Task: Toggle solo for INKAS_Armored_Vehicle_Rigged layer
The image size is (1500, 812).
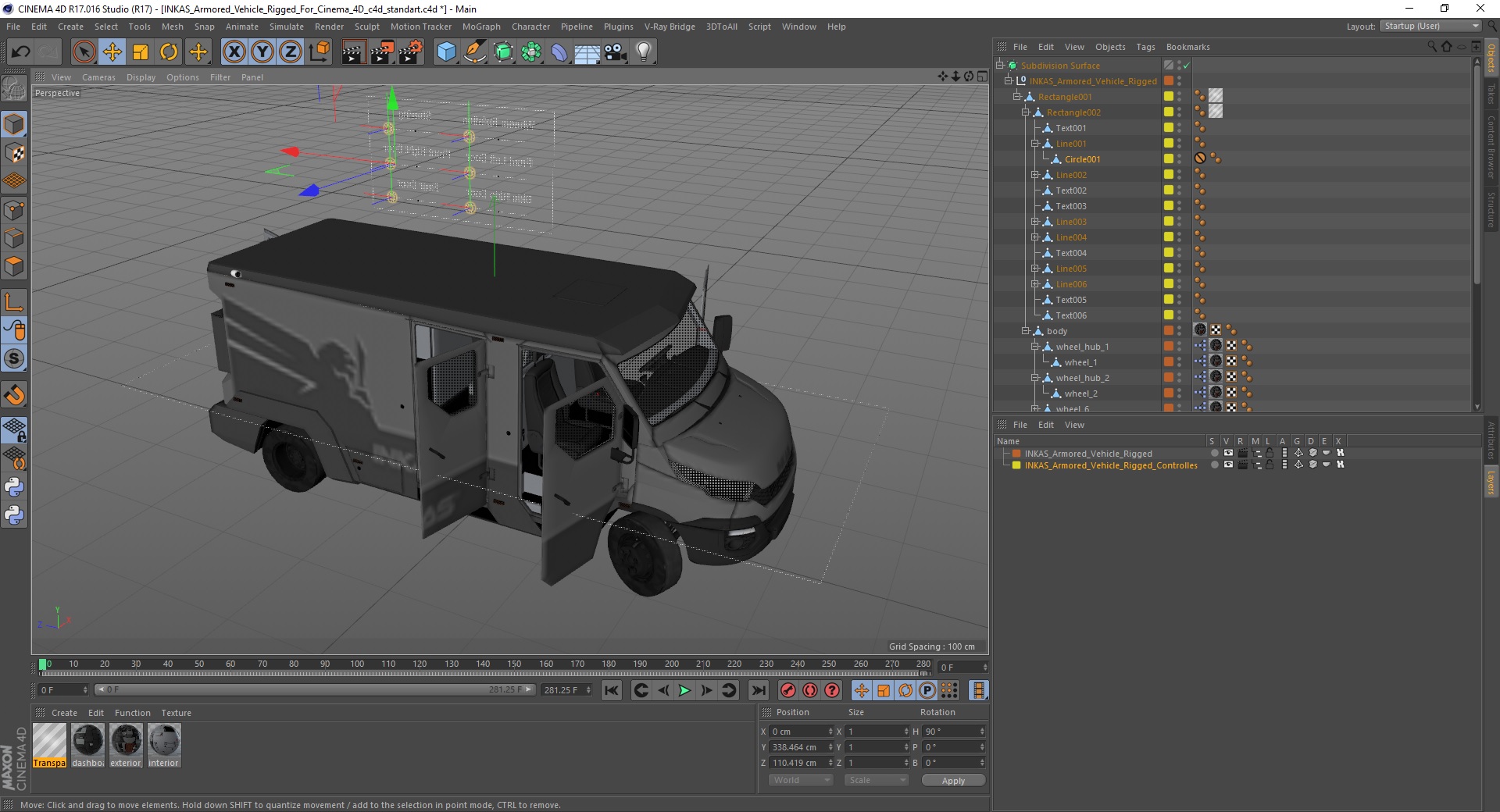Action: 1214,453
